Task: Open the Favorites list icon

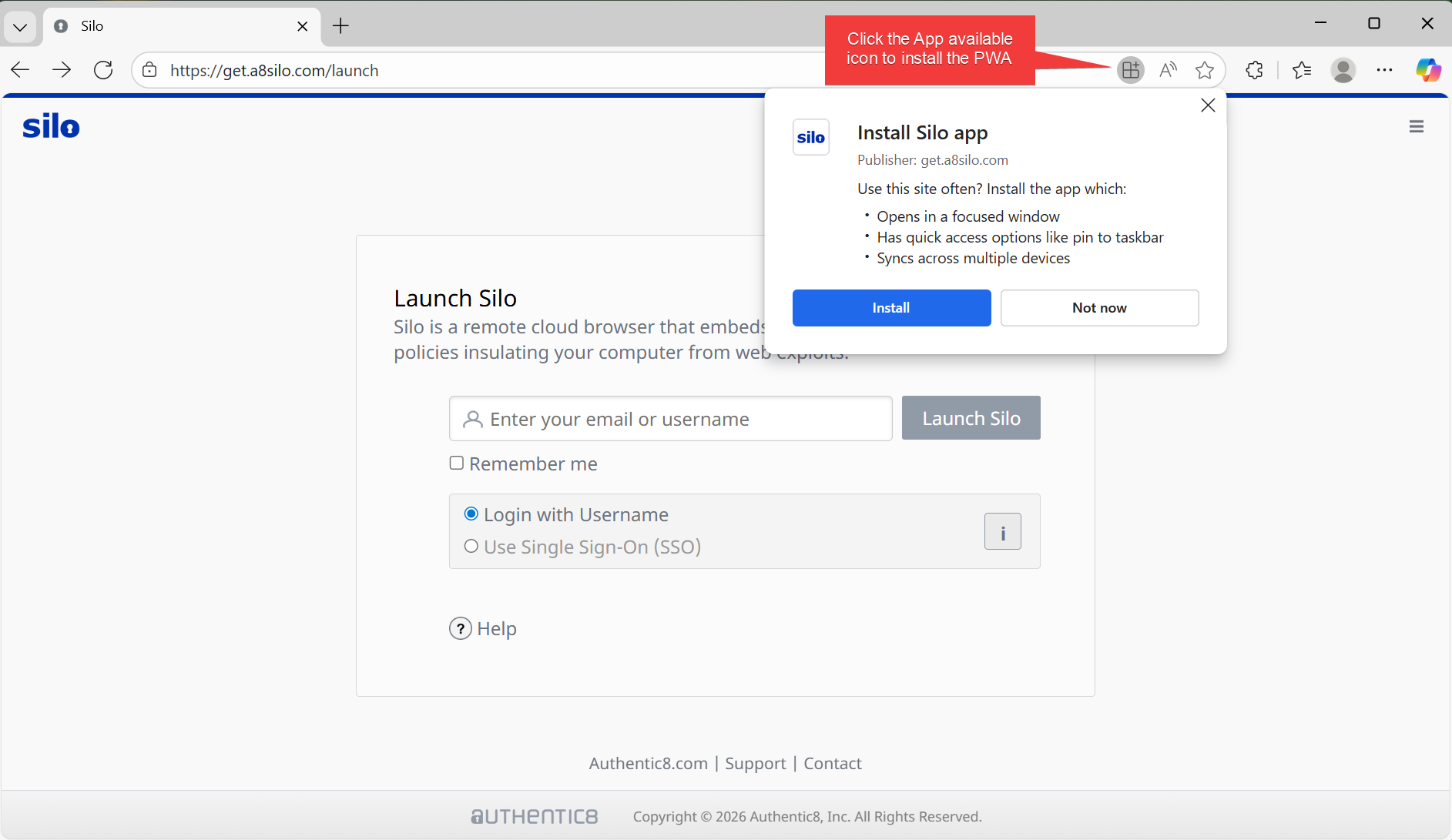Action: click(x=1302, y=70)
